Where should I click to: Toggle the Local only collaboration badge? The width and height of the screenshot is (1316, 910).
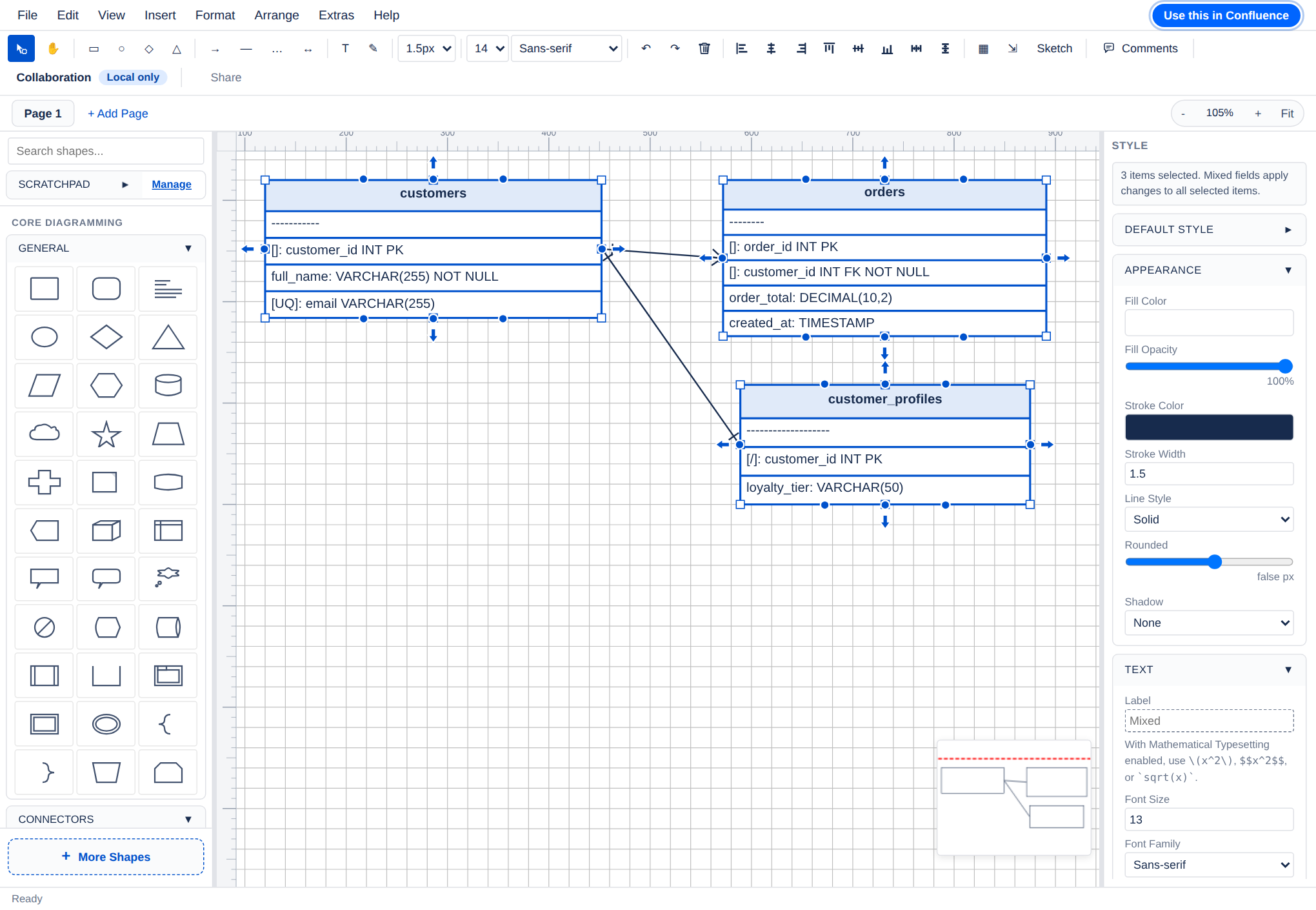coord(133,77)
